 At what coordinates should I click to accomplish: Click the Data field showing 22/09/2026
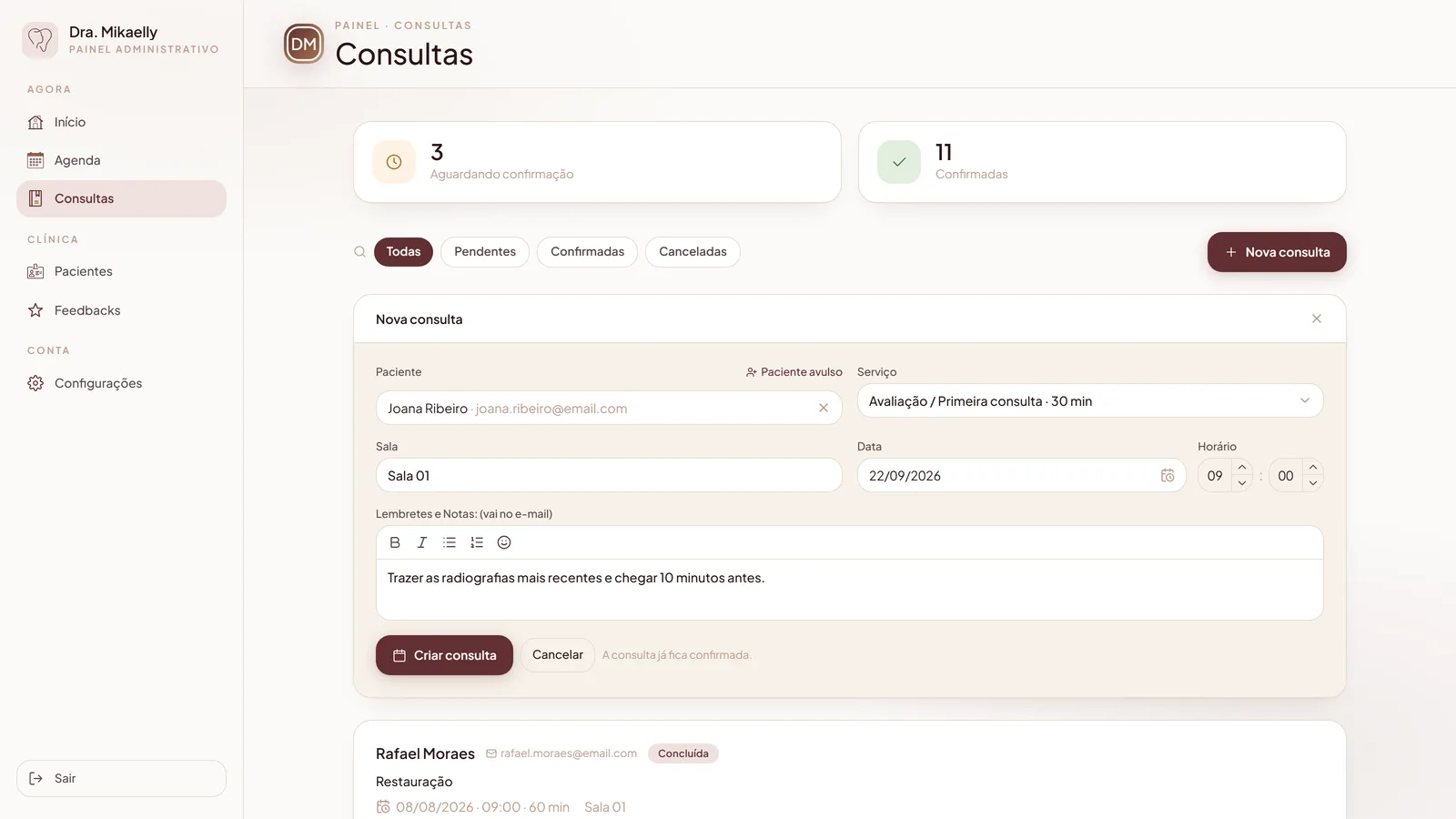coord(1021,475)
